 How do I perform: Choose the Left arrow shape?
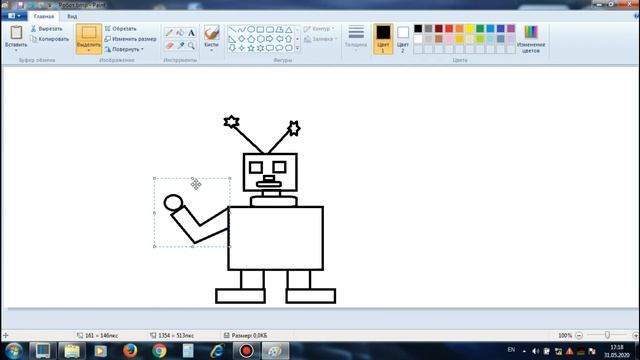click(279, 39)
